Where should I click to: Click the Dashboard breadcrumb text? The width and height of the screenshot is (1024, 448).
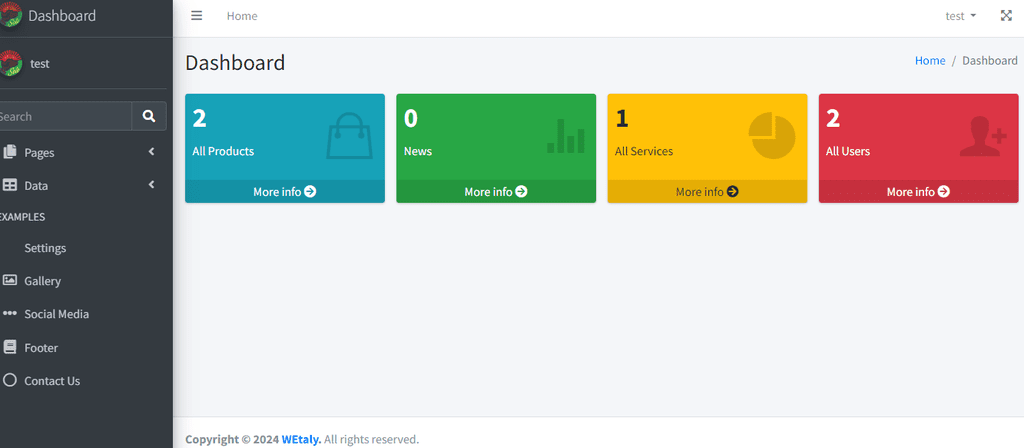point(989,60)
